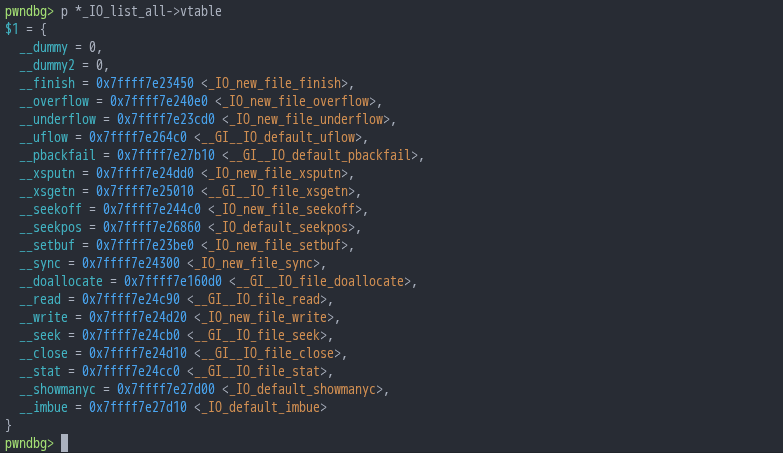Click the __GI__IO_file_close symbol
The image size is (783, 453).
(x=268, y=353)
